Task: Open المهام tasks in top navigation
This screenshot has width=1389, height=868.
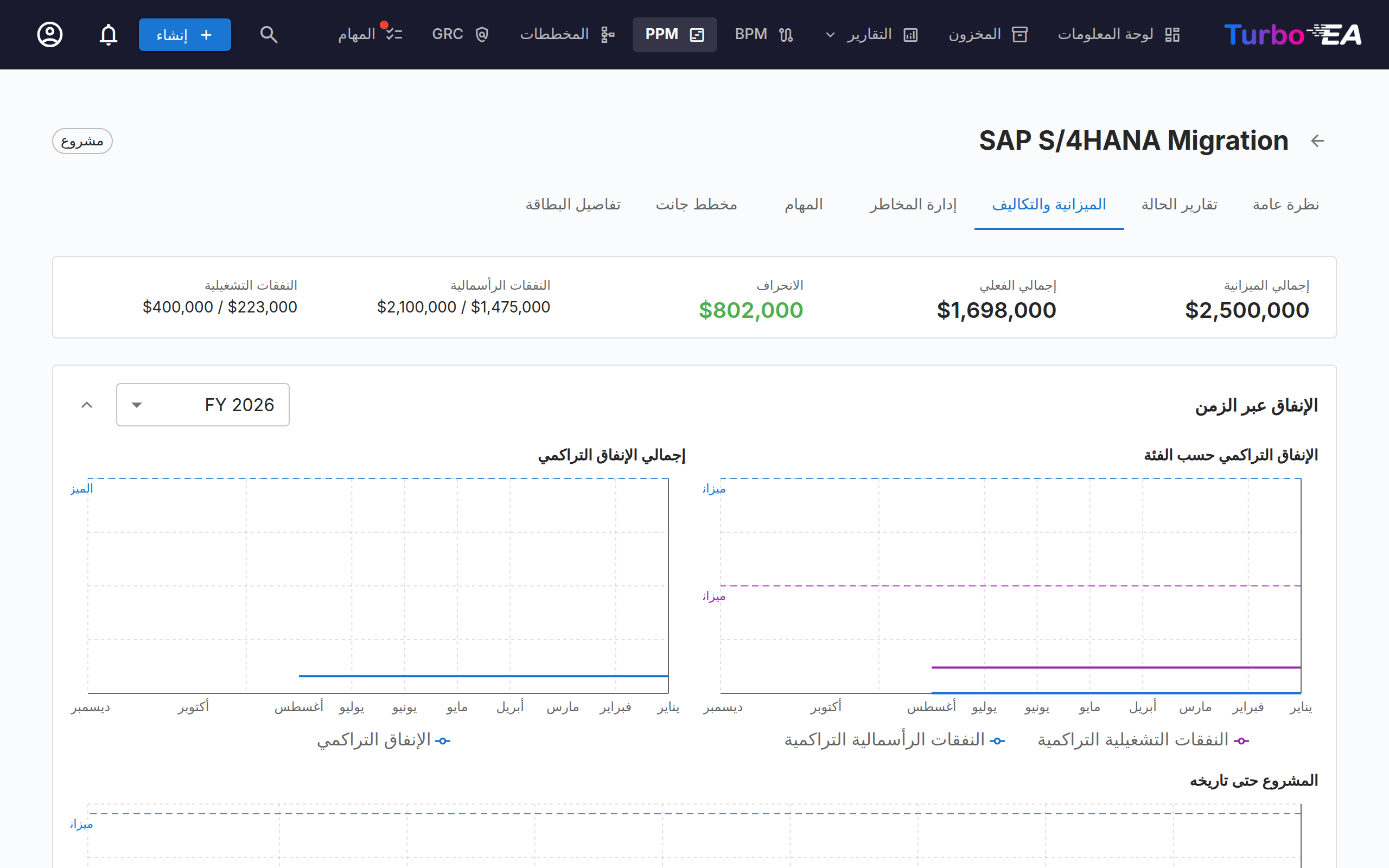Action: pyautogui.click(x=369, y=34)
